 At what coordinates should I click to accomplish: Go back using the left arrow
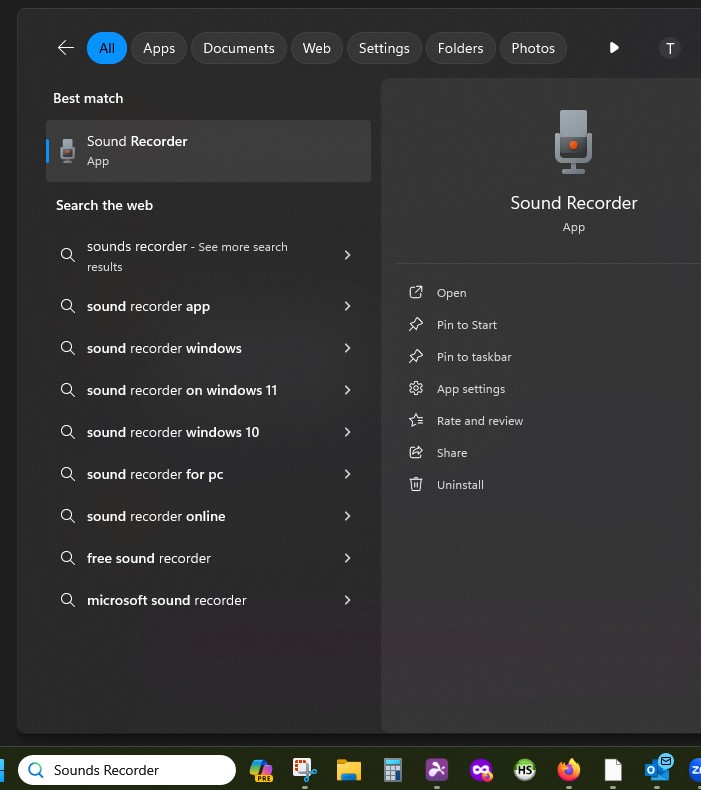pos(66,48)
